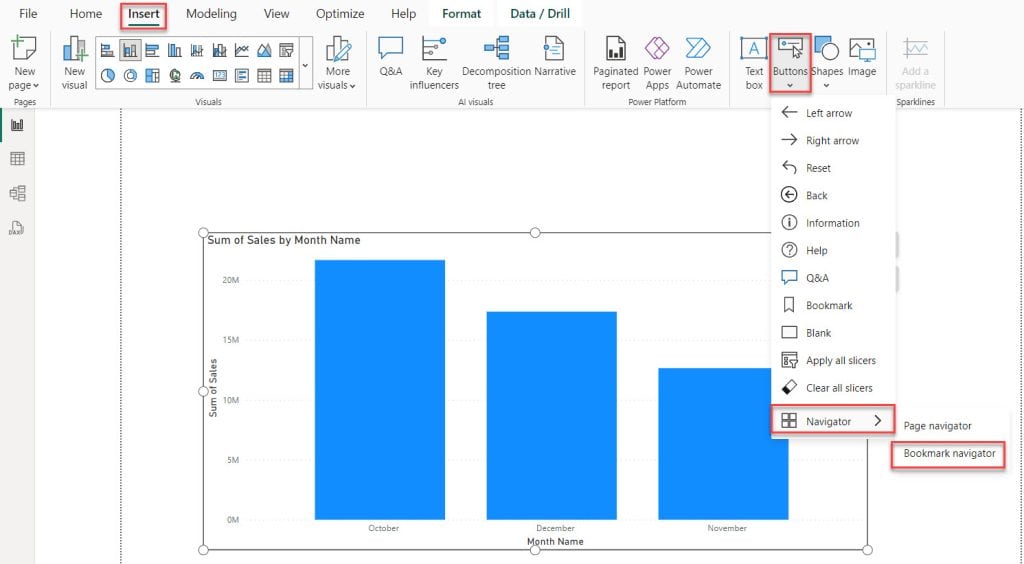This screenshot has height=564, width=1024.
Task: Choose Right arrow button from menu
Action: point(833,140)
